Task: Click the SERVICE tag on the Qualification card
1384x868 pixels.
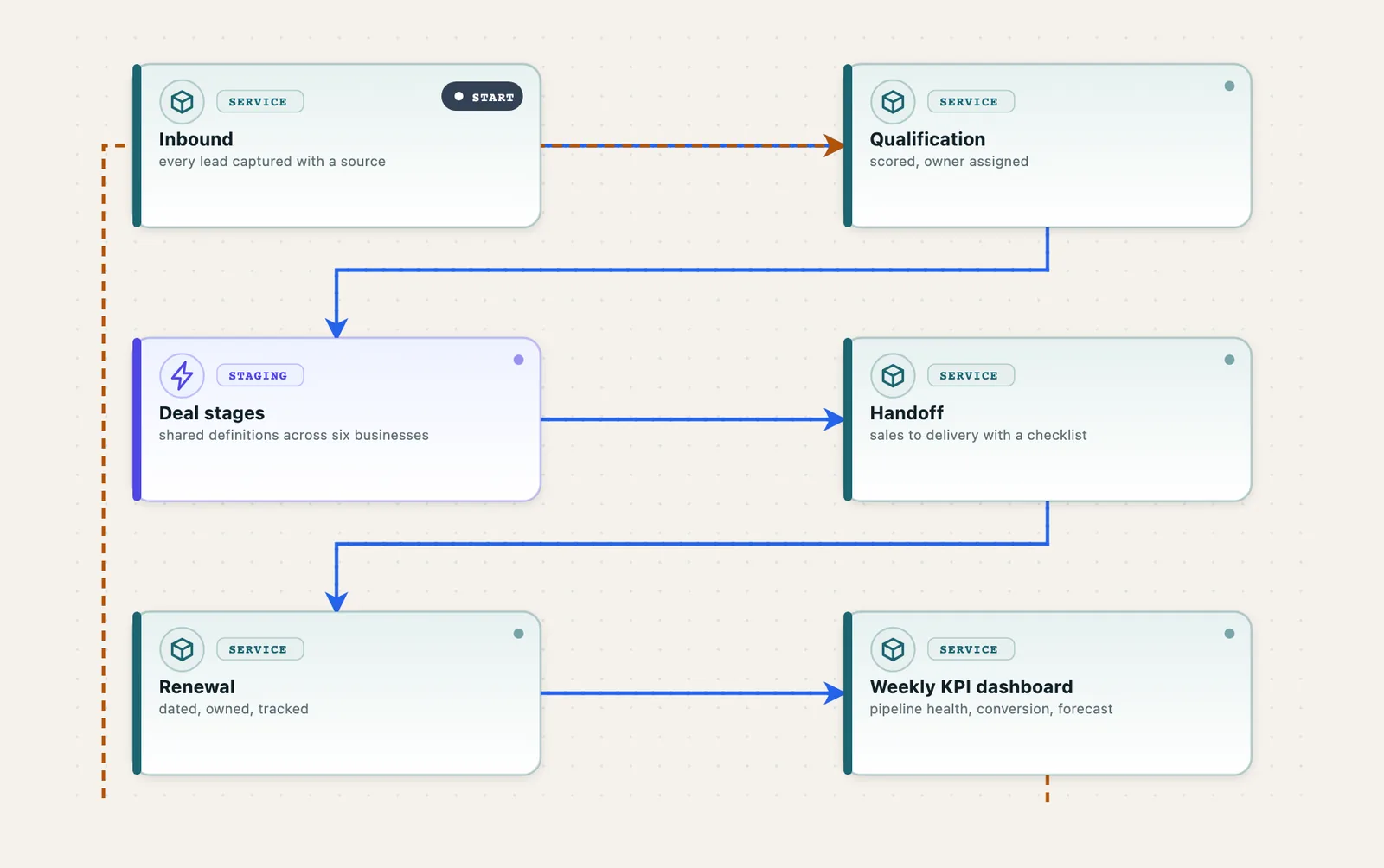Action: coord(971,102)
